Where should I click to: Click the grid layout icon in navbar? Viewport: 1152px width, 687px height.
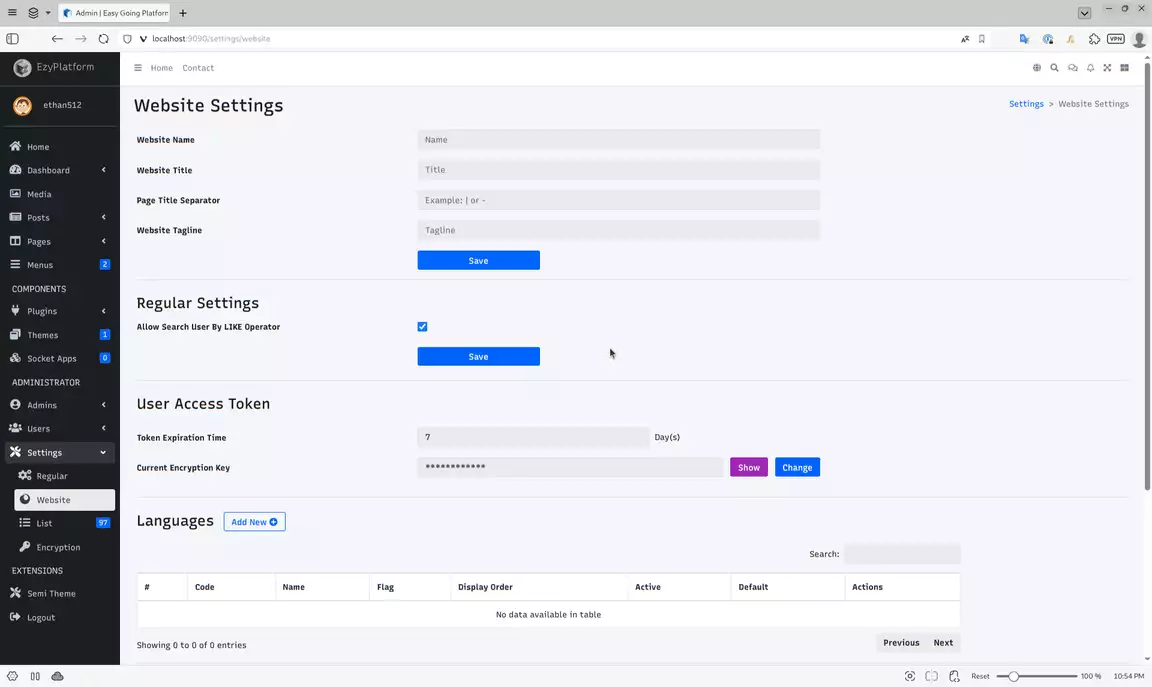(x=1124, y=68)
